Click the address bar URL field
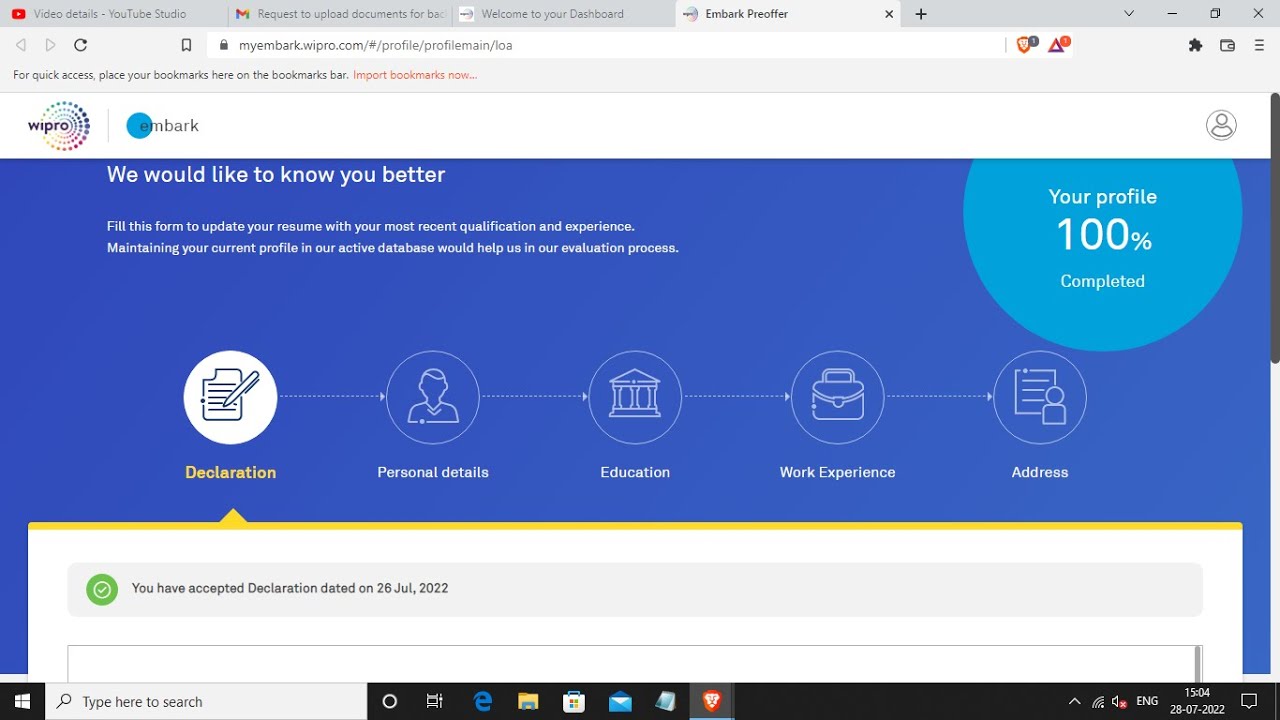The width and height of the screenshot is (1280, 720). coord(605,45)
